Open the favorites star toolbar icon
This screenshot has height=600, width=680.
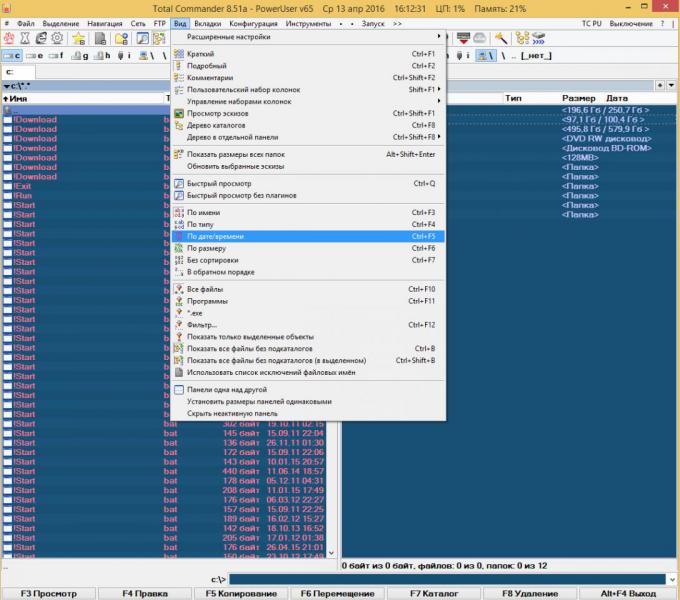[x=78, y=39]
